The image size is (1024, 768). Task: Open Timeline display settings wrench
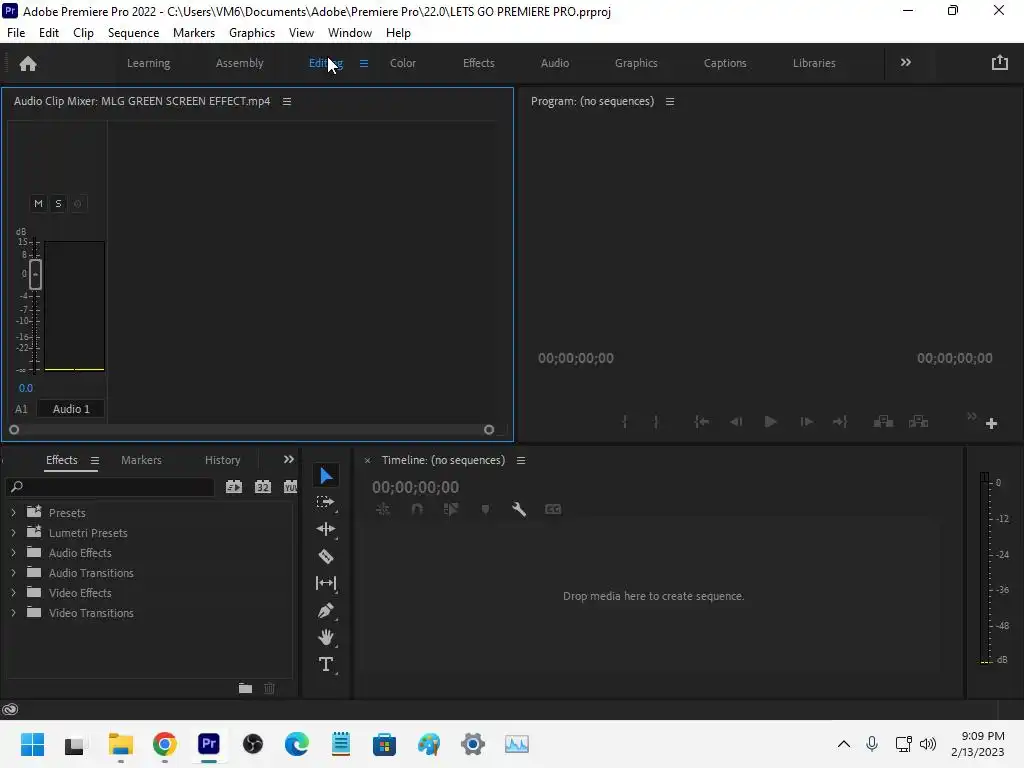[x=519, y=509]
